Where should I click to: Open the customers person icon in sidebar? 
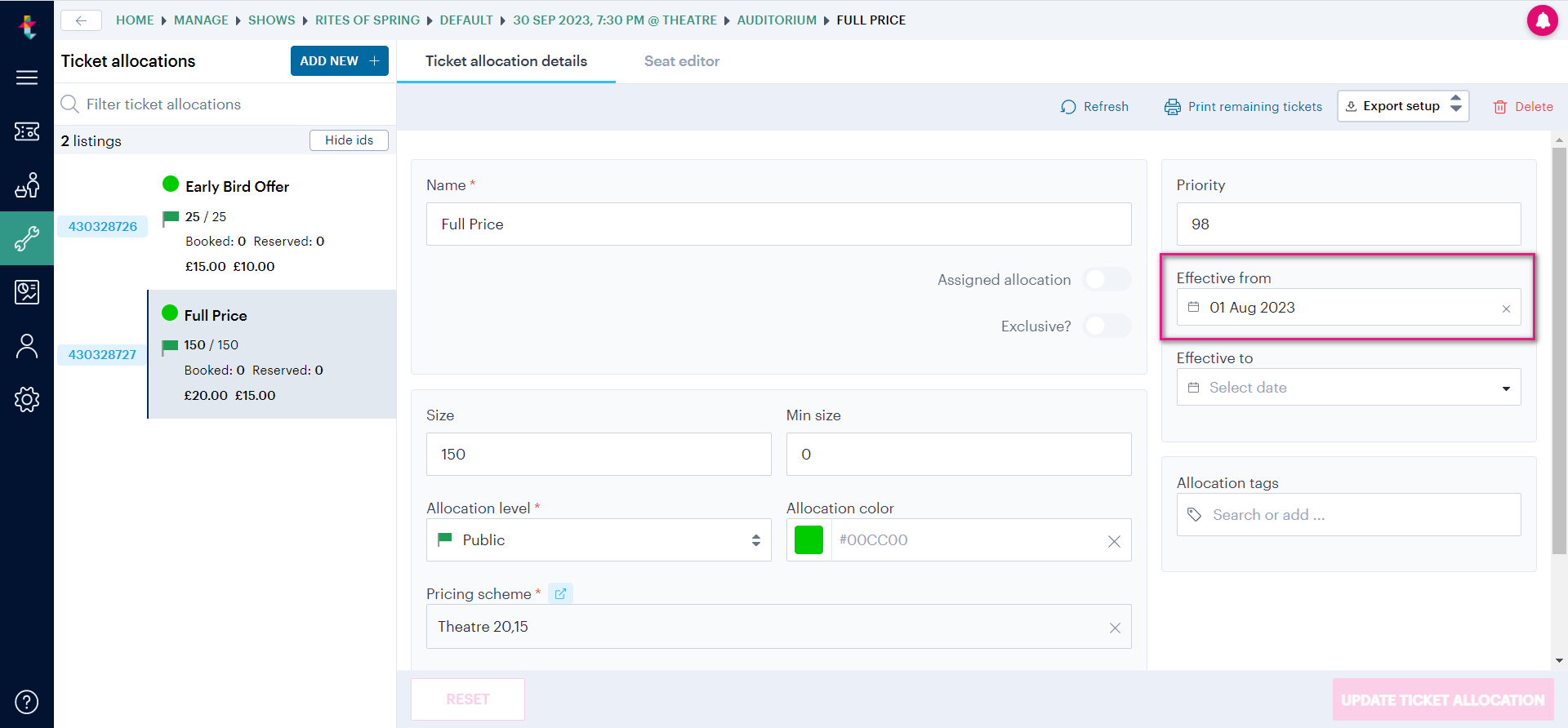(27, 346)
